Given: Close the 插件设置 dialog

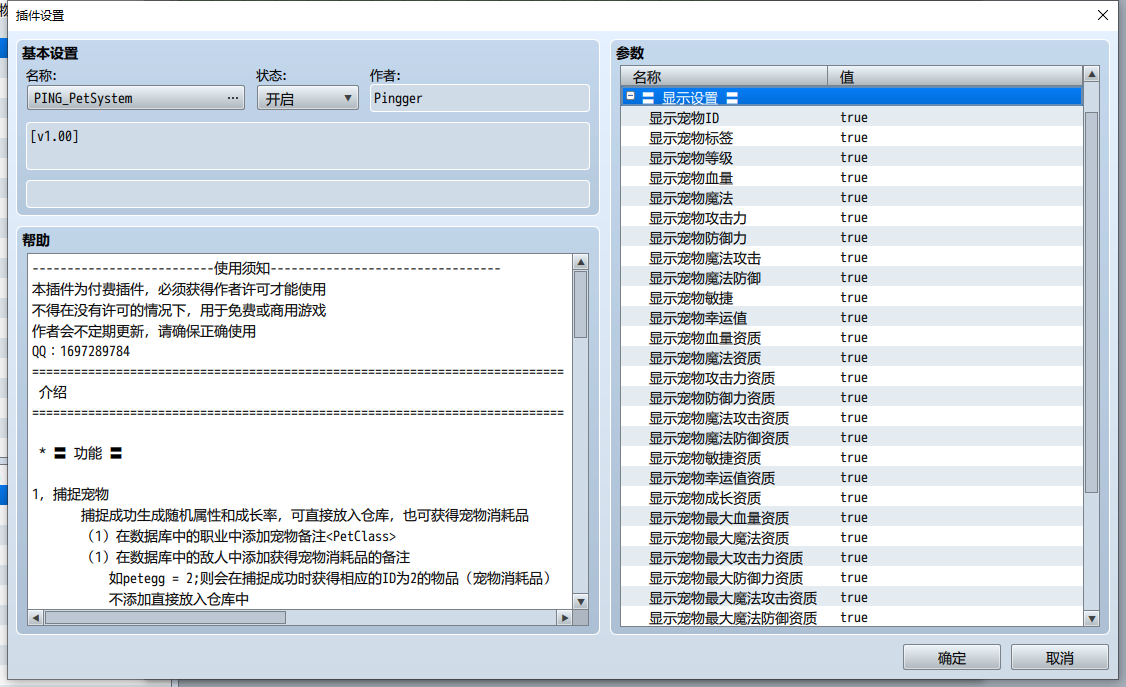Looking at the screenshot, I should point(1103,15).
